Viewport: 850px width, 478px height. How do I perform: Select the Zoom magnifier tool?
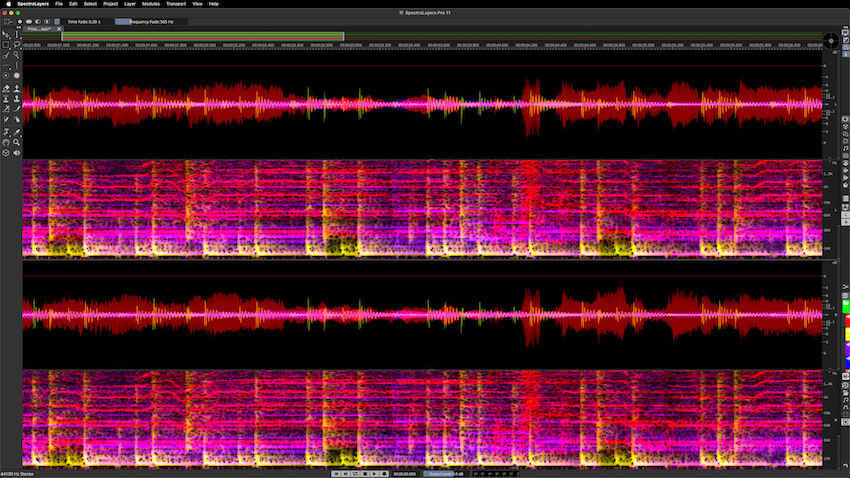[17, 142]
